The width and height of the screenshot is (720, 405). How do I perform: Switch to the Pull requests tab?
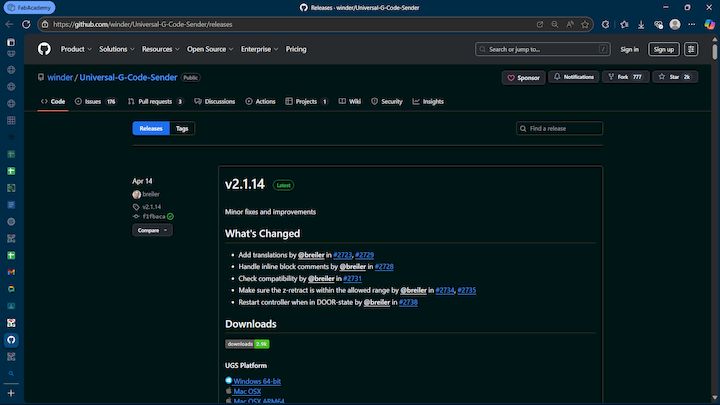[155, 101]
